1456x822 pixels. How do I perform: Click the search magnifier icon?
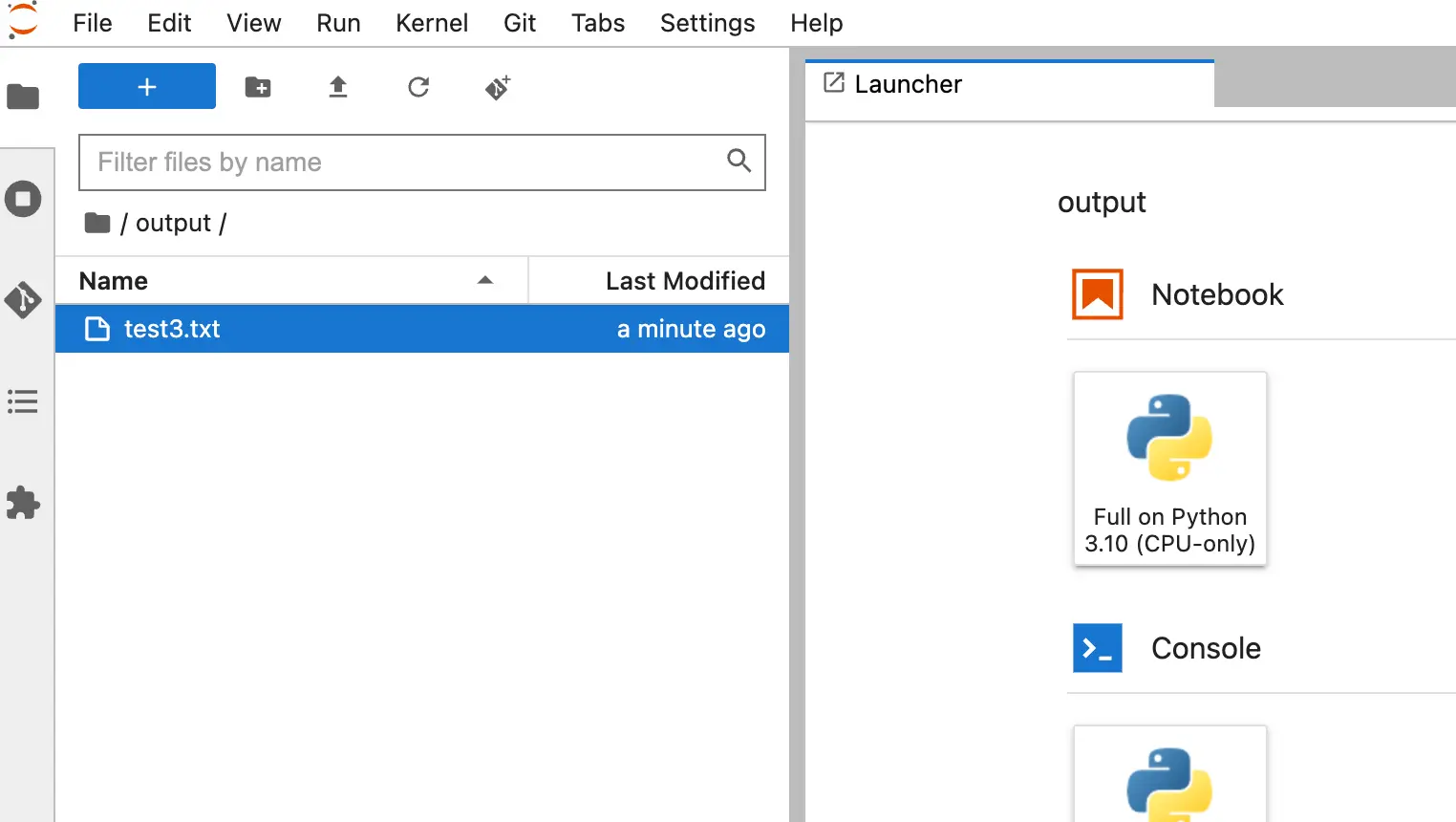pyautogui.click(x=739, y=161)
